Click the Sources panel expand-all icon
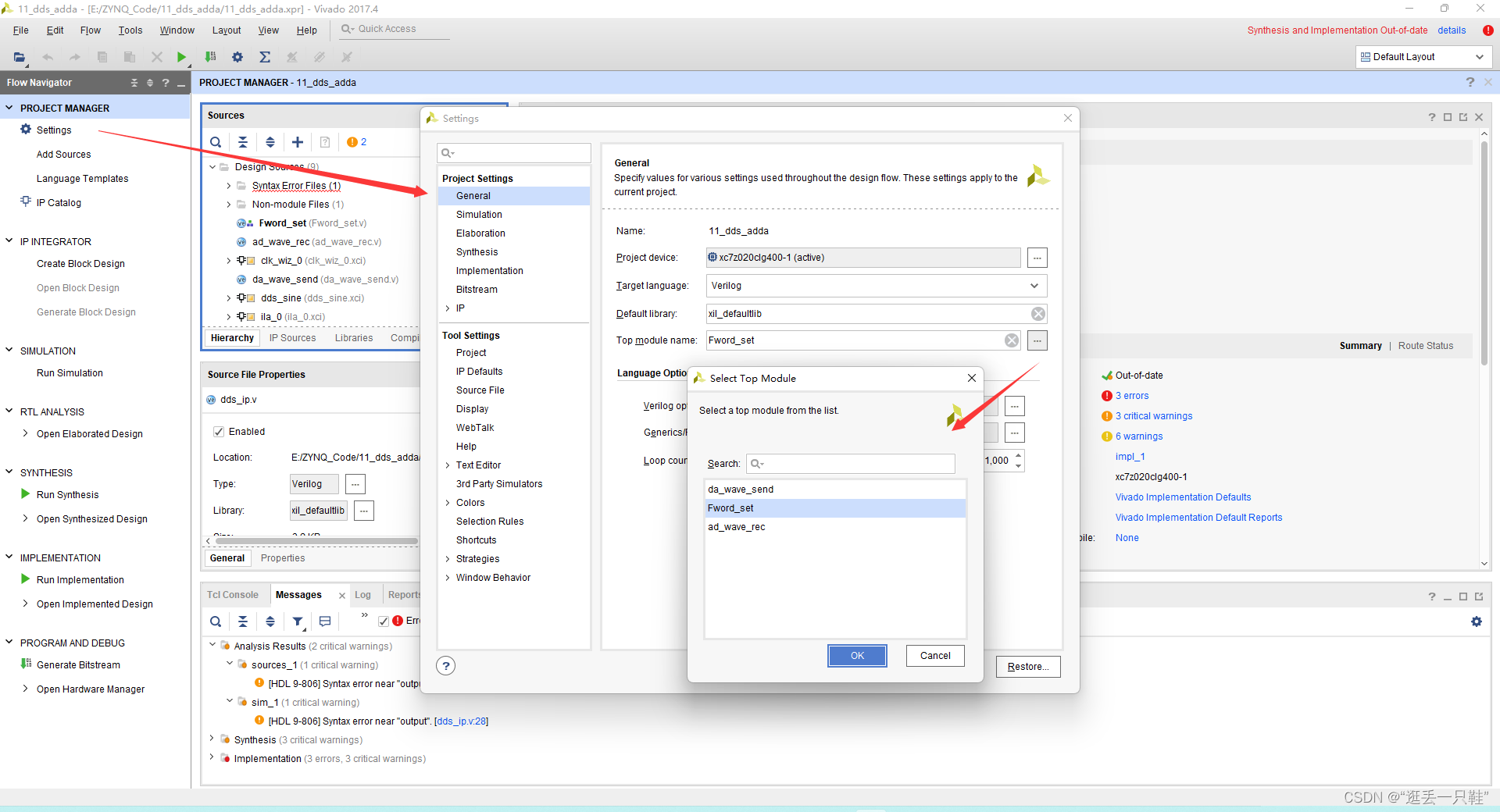The width and height of the screenshot is (1500, 812). (270, 142)
